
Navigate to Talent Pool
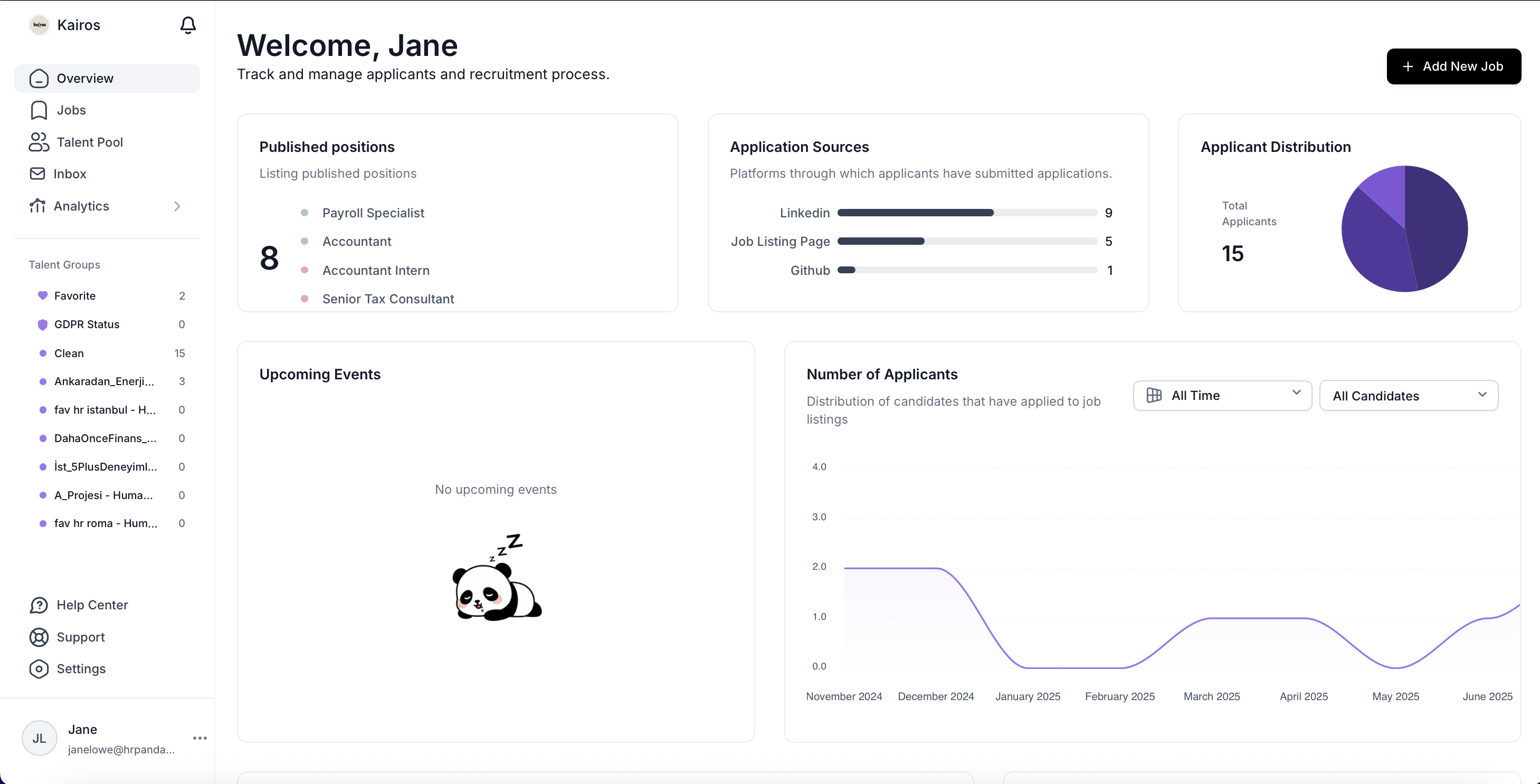[89, 142]
